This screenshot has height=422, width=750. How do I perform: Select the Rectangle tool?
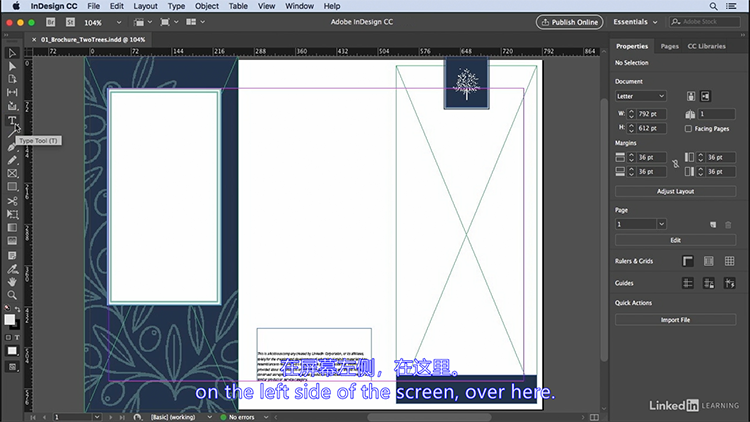12,187
